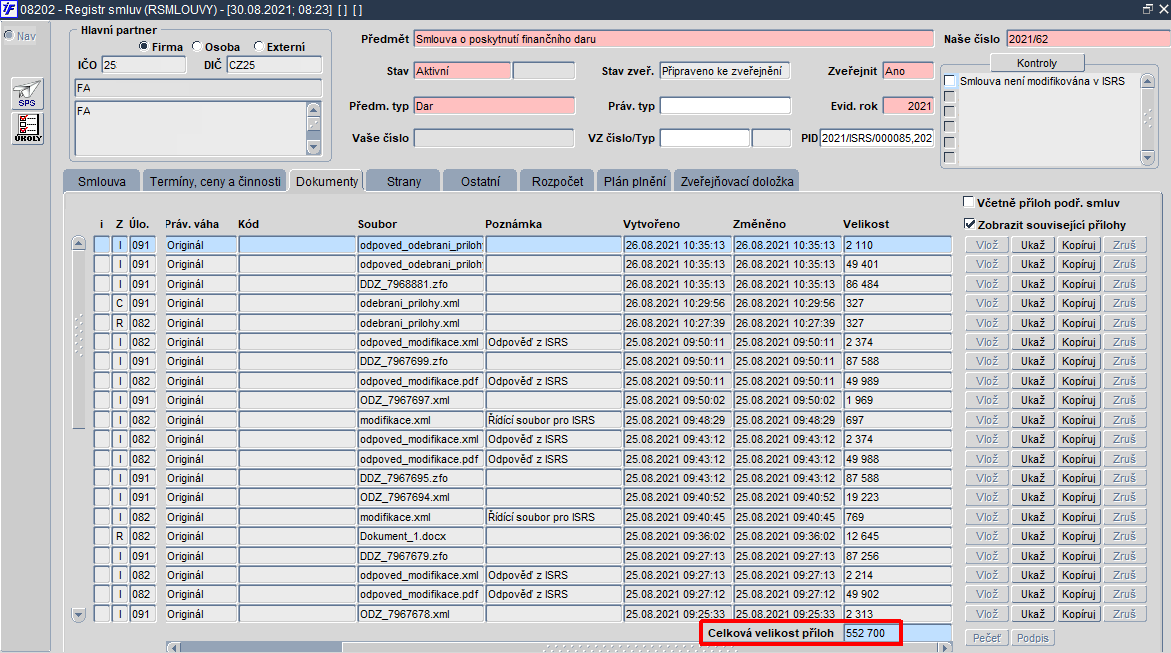This screenshot has height=653, width=1171.
Task: Click the document list scroll-up arrow
Action: (x=78, y=244)
